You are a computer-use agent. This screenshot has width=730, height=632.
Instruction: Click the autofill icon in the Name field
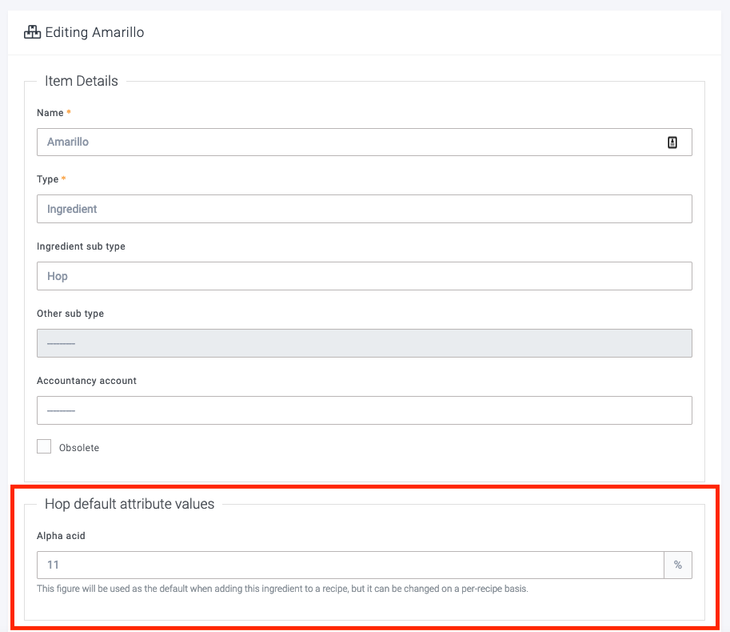click(672, 142)
